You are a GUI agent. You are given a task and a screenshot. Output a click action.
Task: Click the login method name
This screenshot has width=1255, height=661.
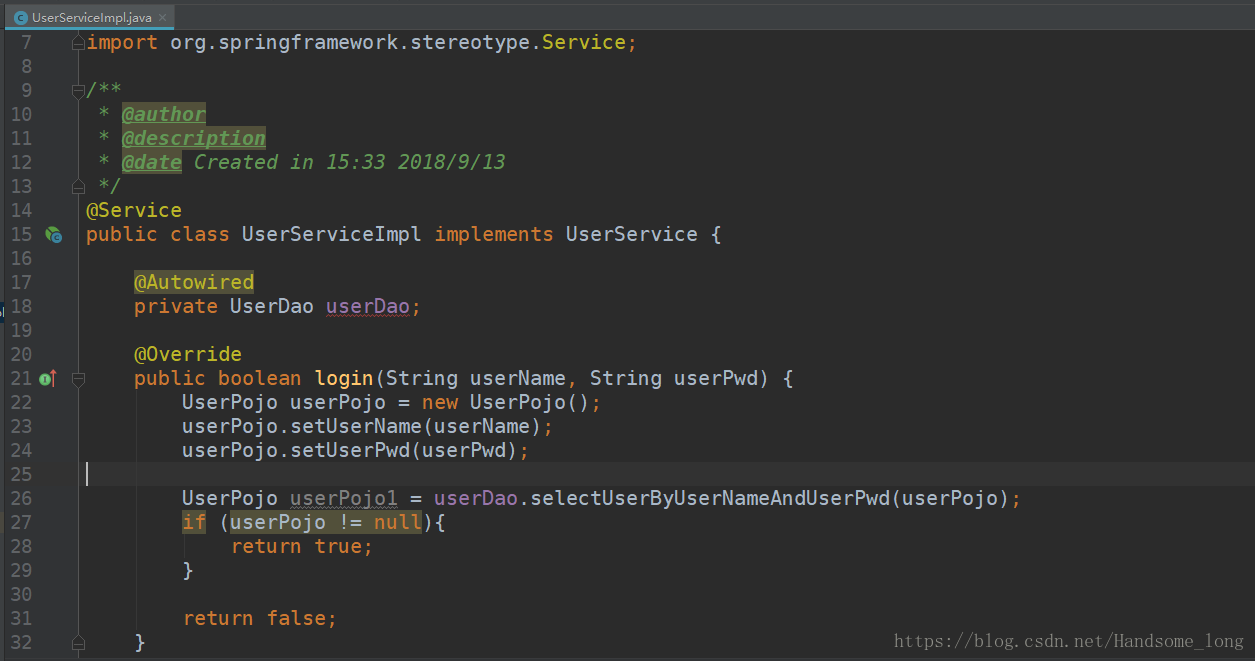[344, 378]
